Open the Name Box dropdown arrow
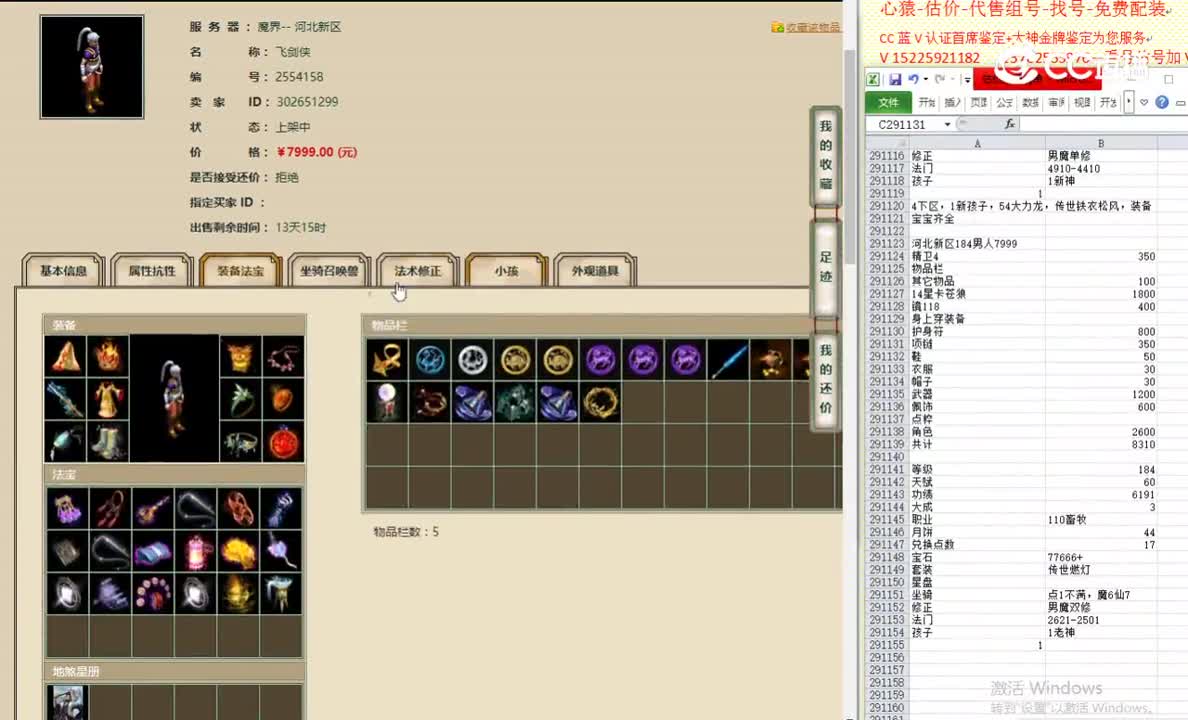The image size is (1188, 720). [947, 123]
